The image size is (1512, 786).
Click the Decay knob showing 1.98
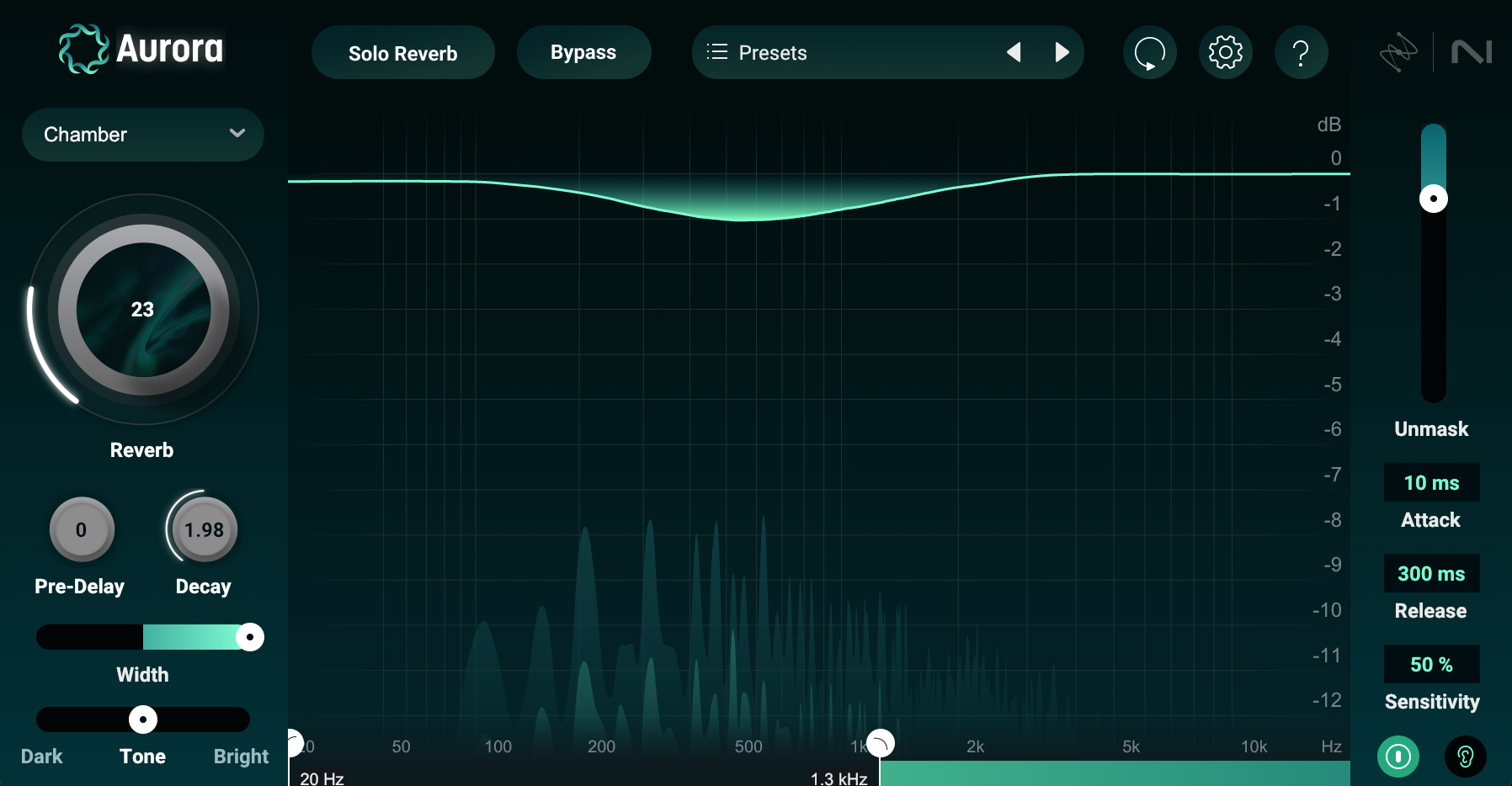[x=205, y=529]
